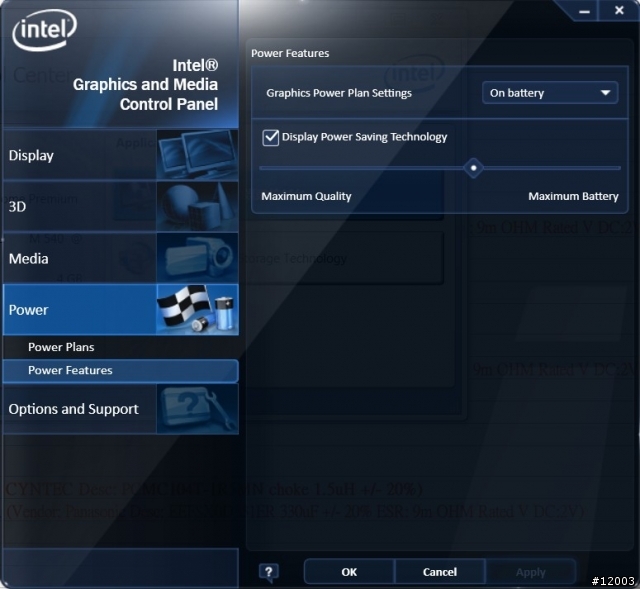Click the question mark help icon

tap(269, 572)
